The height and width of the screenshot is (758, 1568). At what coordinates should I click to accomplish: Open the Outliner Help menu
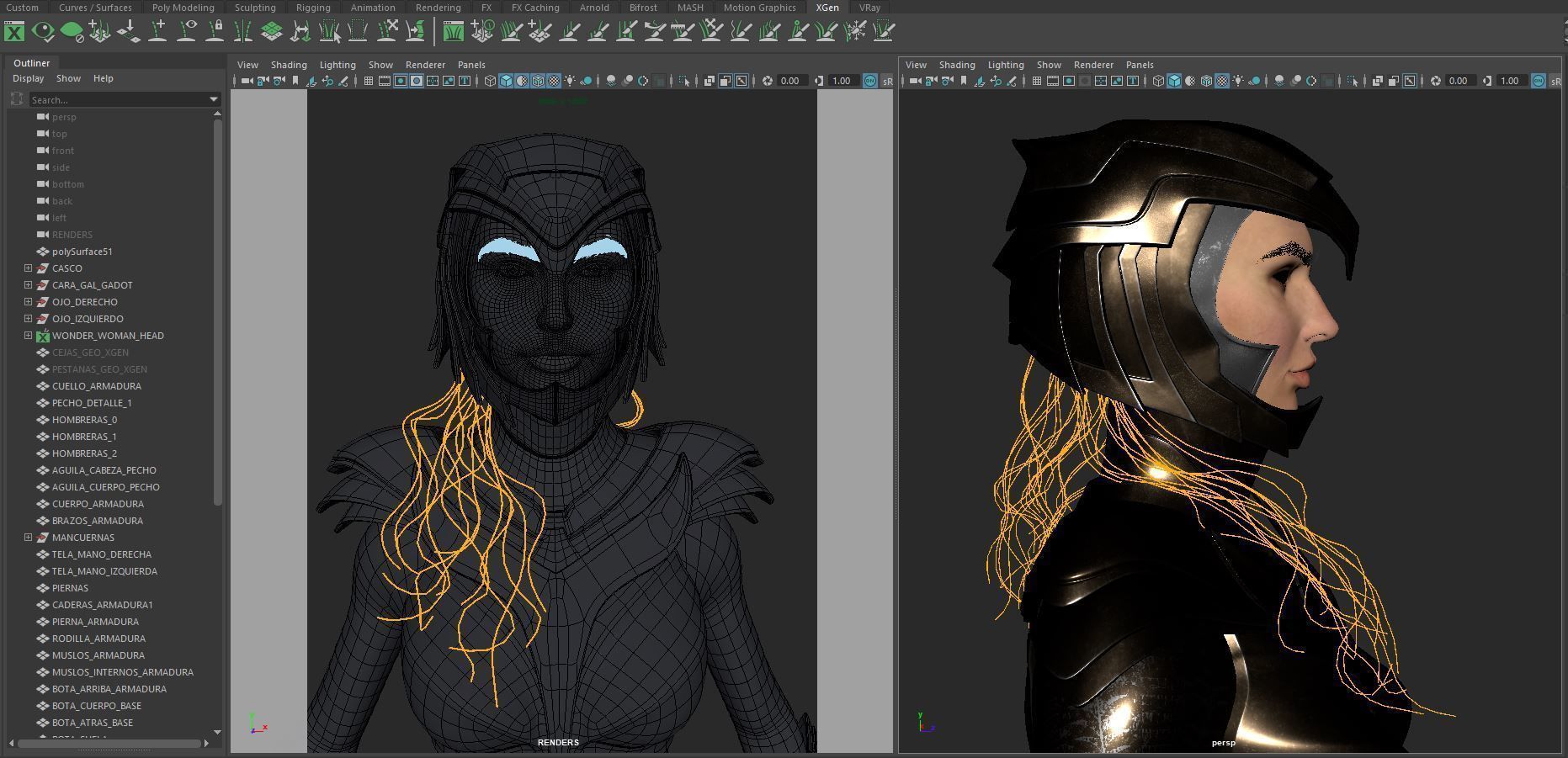(x=103, y=78)
